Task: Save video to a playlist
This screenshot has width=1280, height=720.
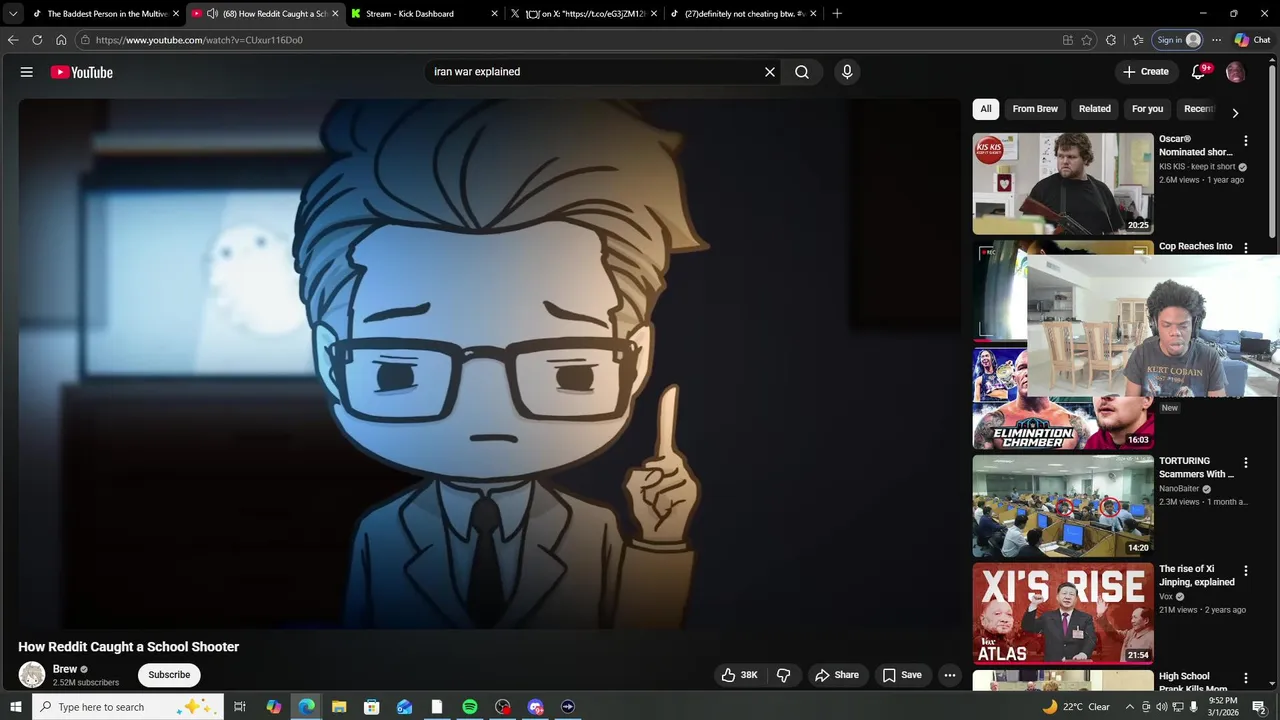Action: 901,675
